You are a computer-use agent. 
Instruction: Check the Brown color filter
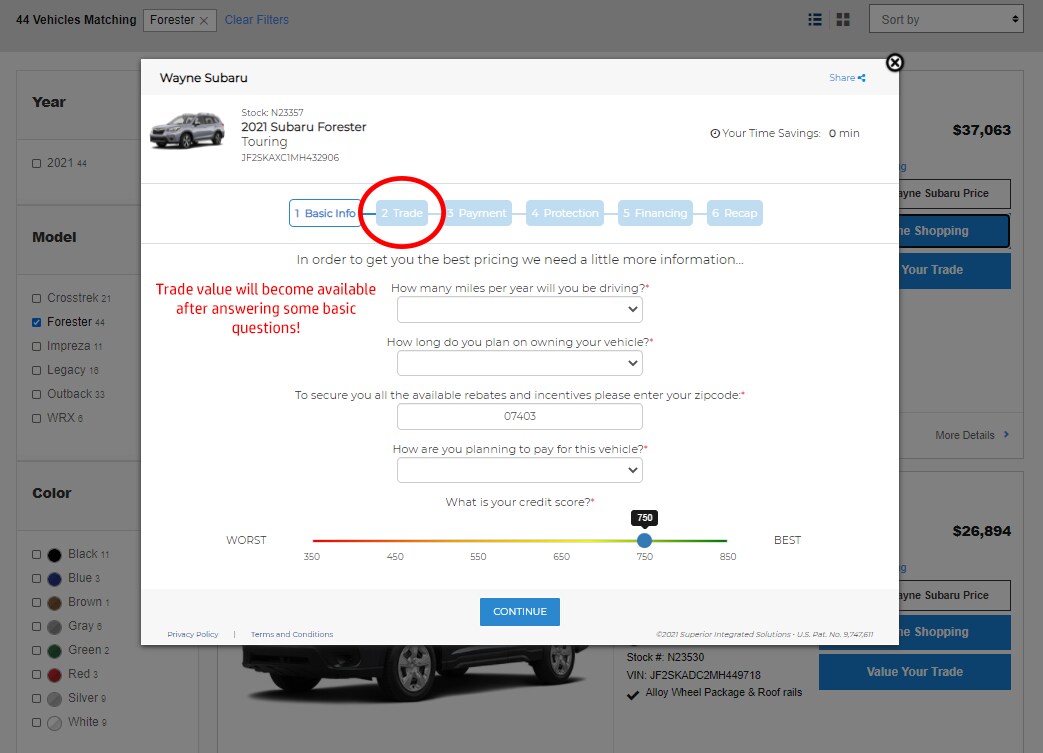tap(37, 603)
